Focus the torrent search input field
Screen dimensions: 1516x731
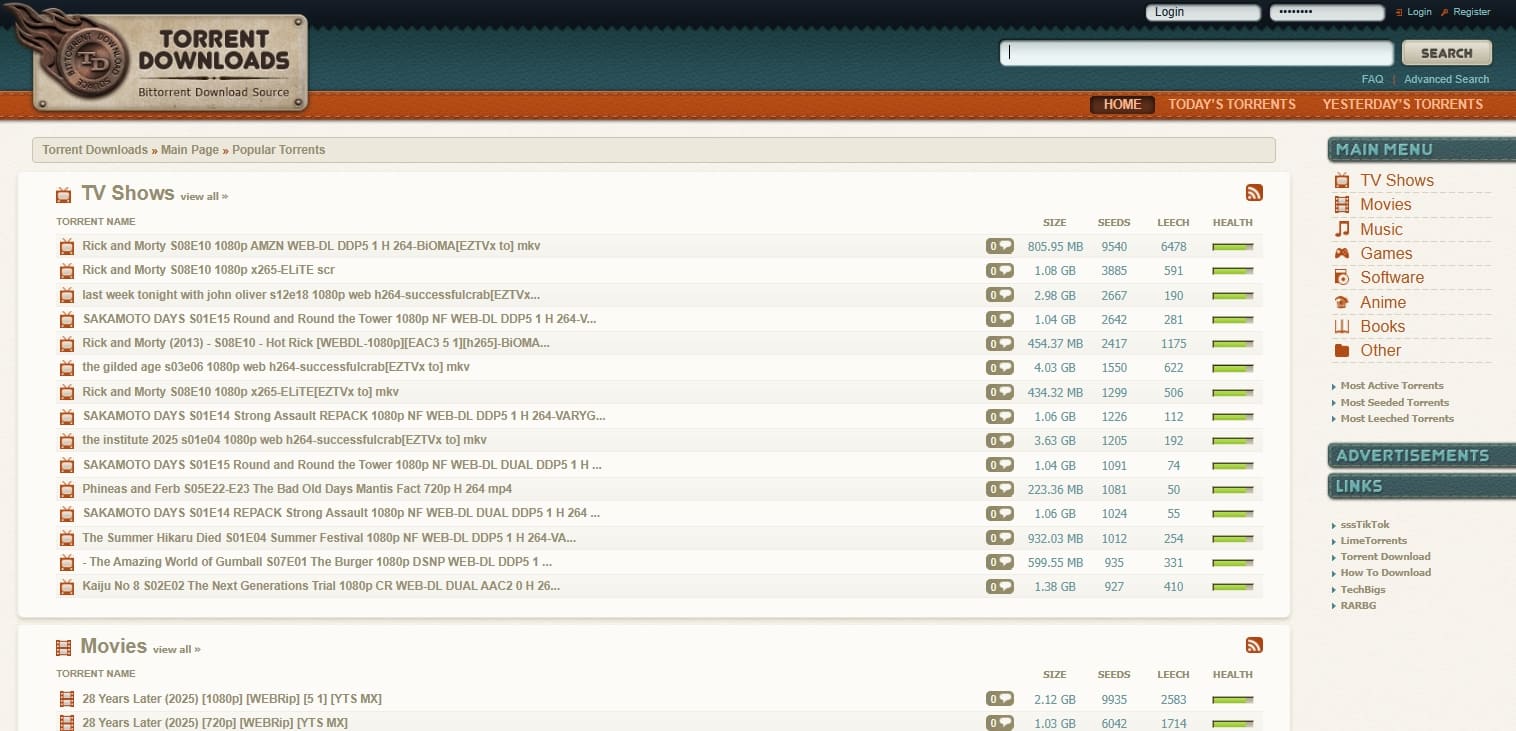1196,53
